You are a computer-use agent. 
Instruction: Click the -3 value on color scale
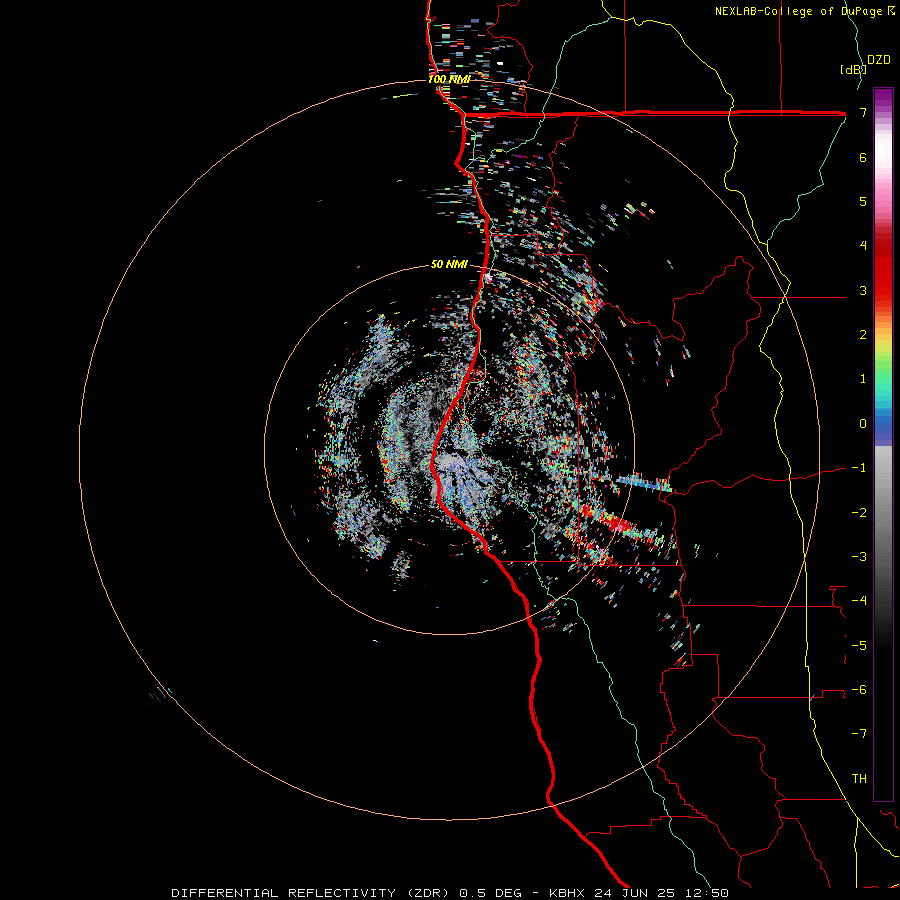click(x=859, y=557)
